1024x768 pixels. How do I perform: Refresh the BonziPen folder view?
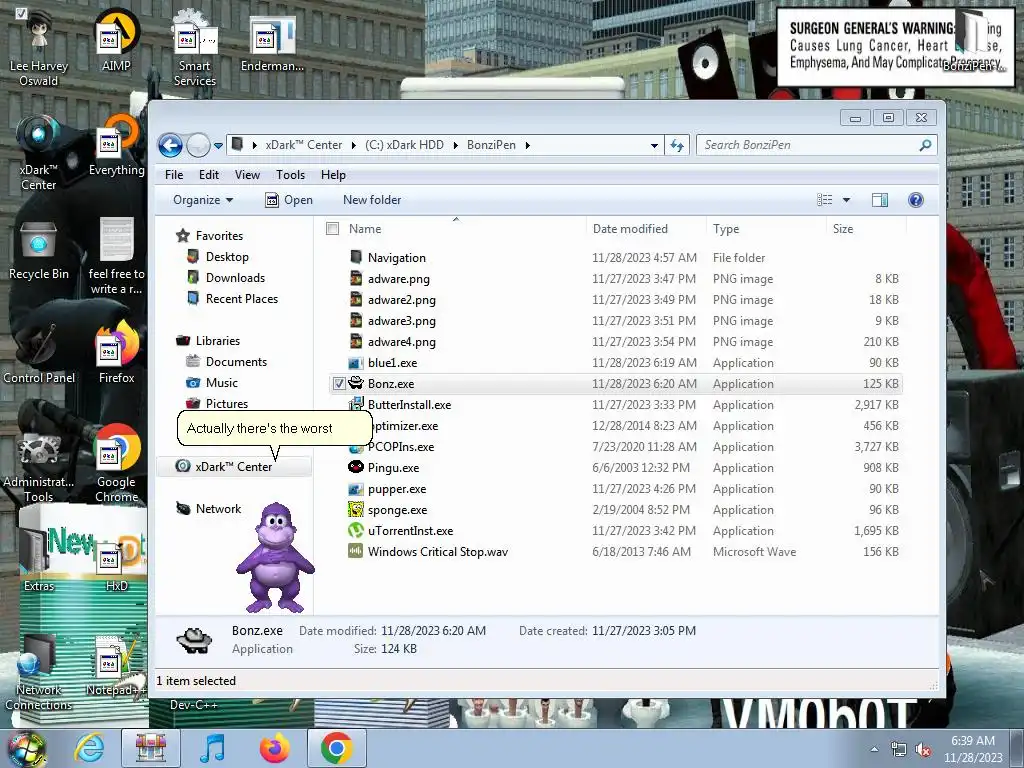[677, 145]
